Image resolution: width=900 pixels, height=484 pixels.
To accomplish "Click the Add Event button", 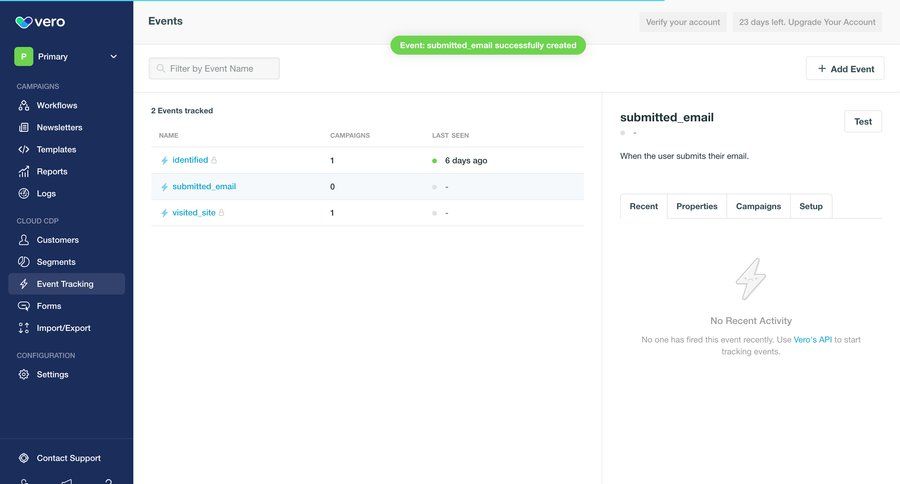I will pyautogui.click(x=845, y=68).
